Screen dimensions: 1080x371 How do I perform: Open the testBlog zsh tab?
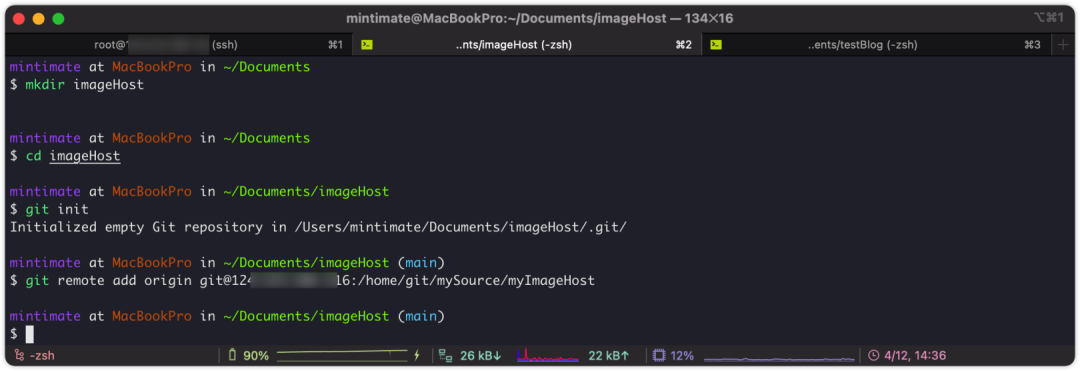click(875, 45)
